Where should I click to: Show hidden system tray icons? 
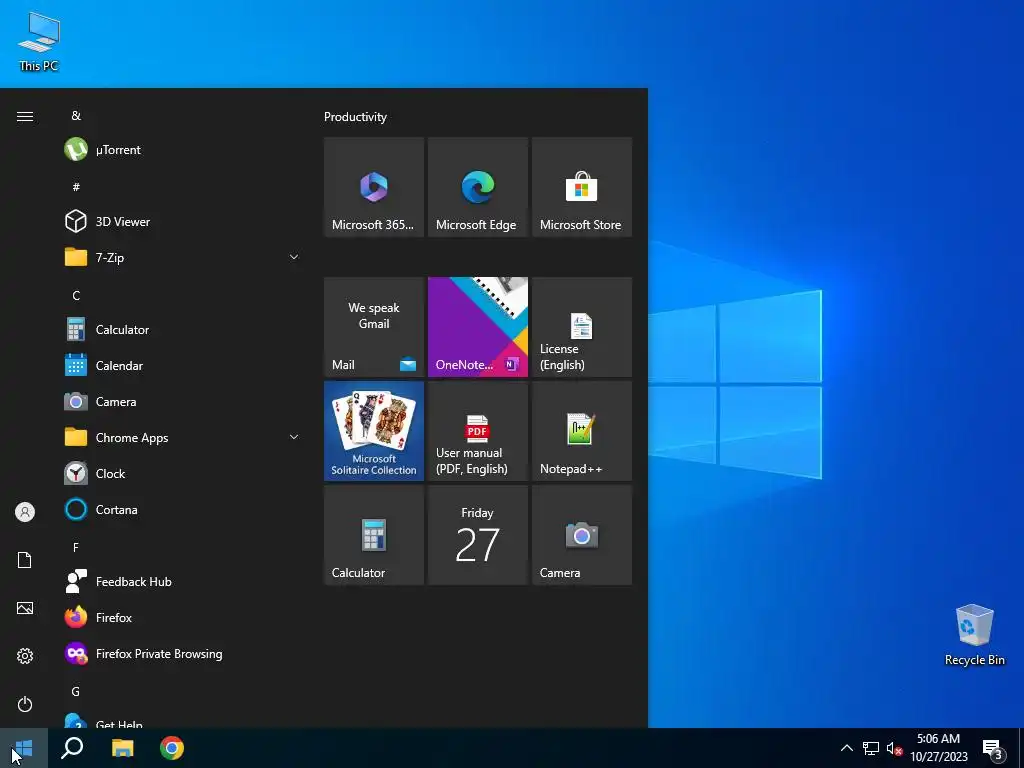tap(846, 748)
